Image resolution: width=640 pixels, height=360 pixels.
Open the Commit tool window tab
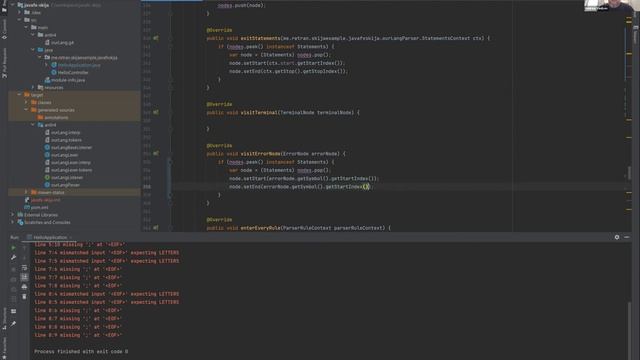coord(4,29)
